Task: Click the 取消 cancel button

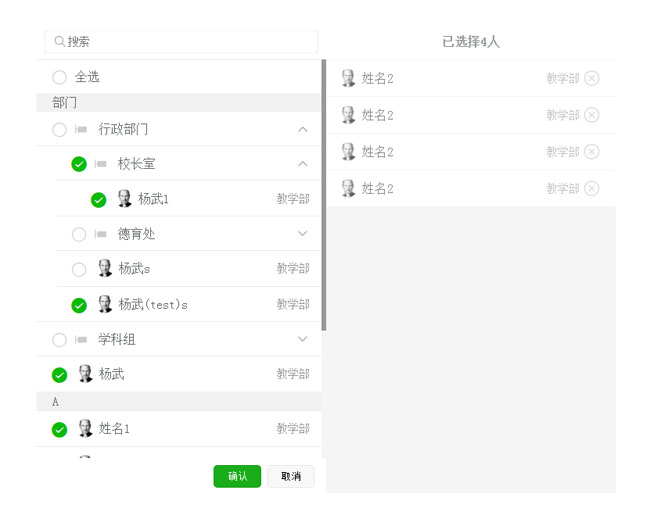Action: [291, 476]
